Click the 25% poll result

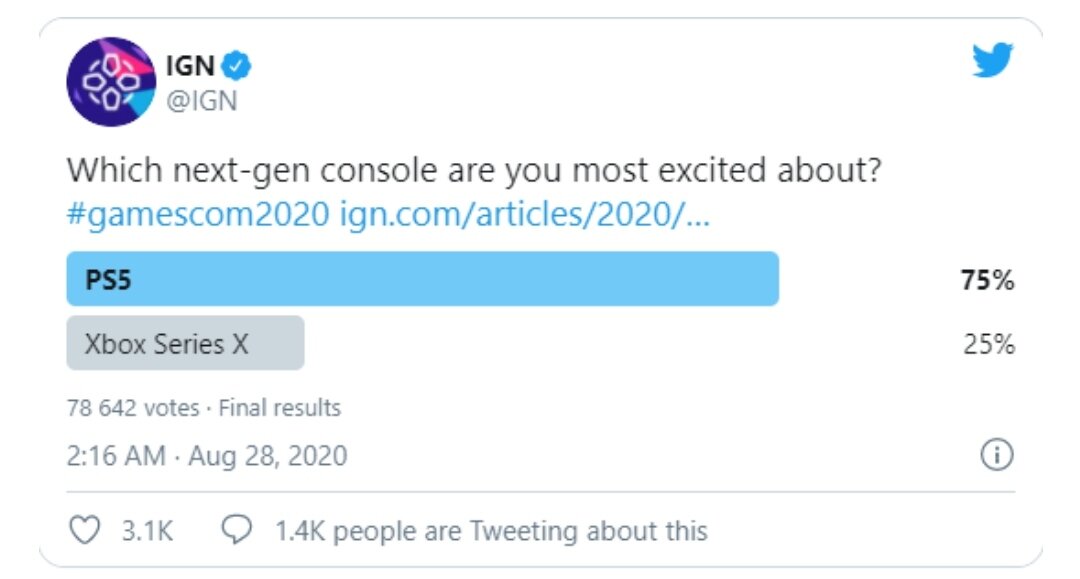[988, 344]
